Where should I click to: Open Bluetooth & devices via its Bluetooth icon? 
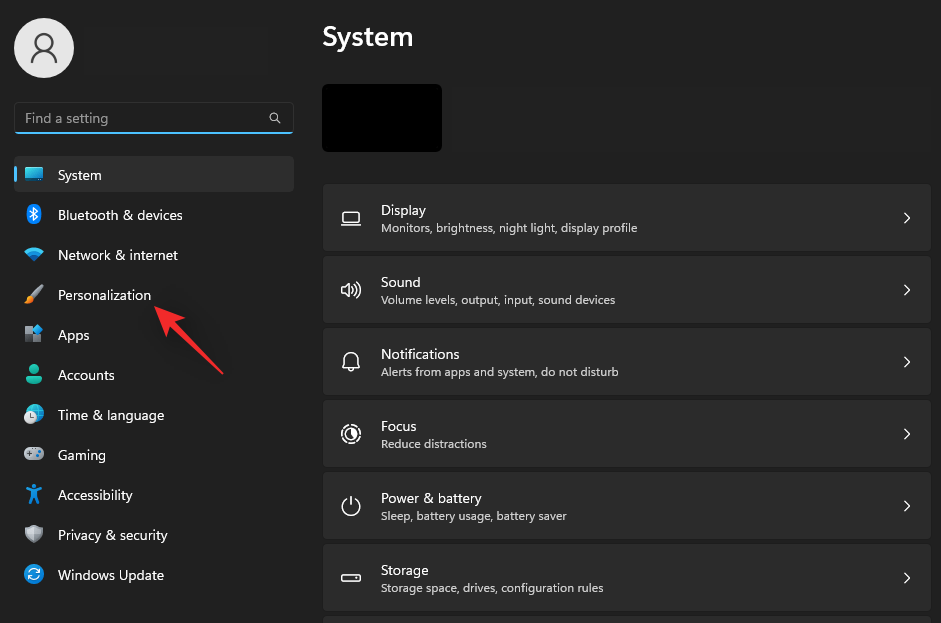(33, 215)
